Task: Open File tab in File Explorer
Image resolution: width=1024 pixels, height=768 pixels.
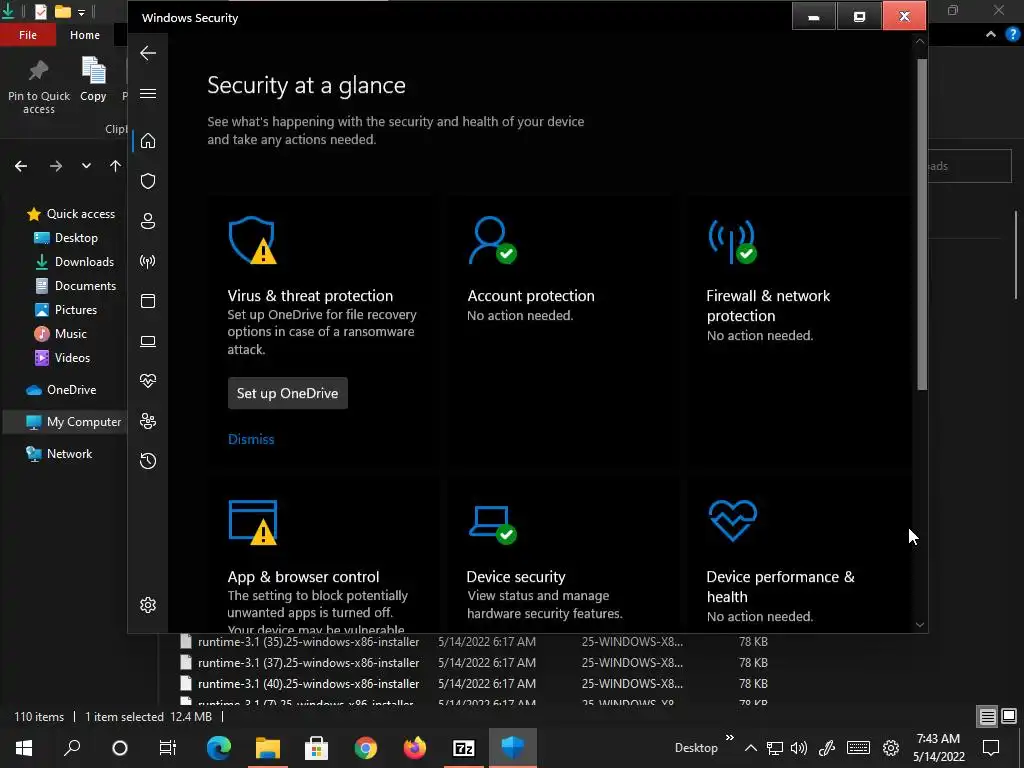Action: coord(27,35)
